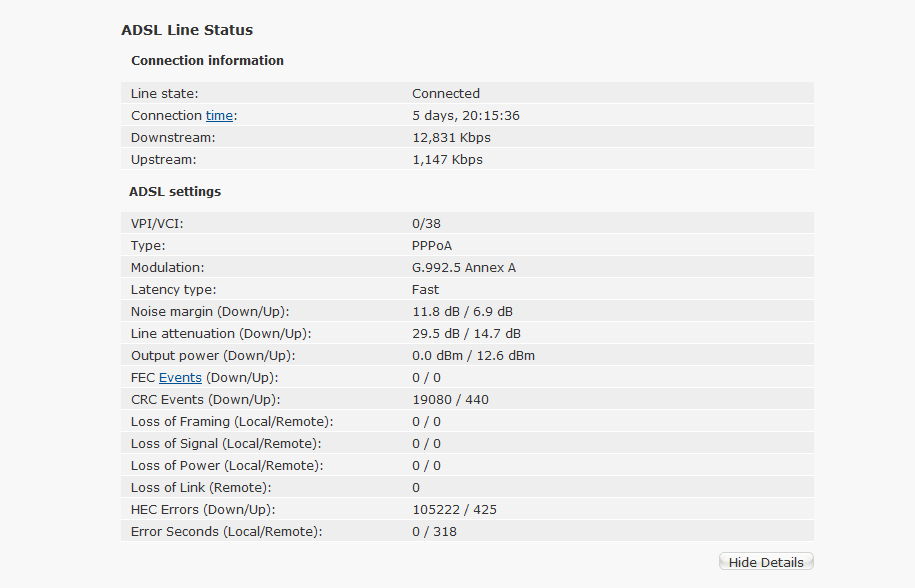Image resolution: width=915 pixels, height=588 pixels.
Task: Click the VPI/VCI value 0/38
Action: pos(426,223)
